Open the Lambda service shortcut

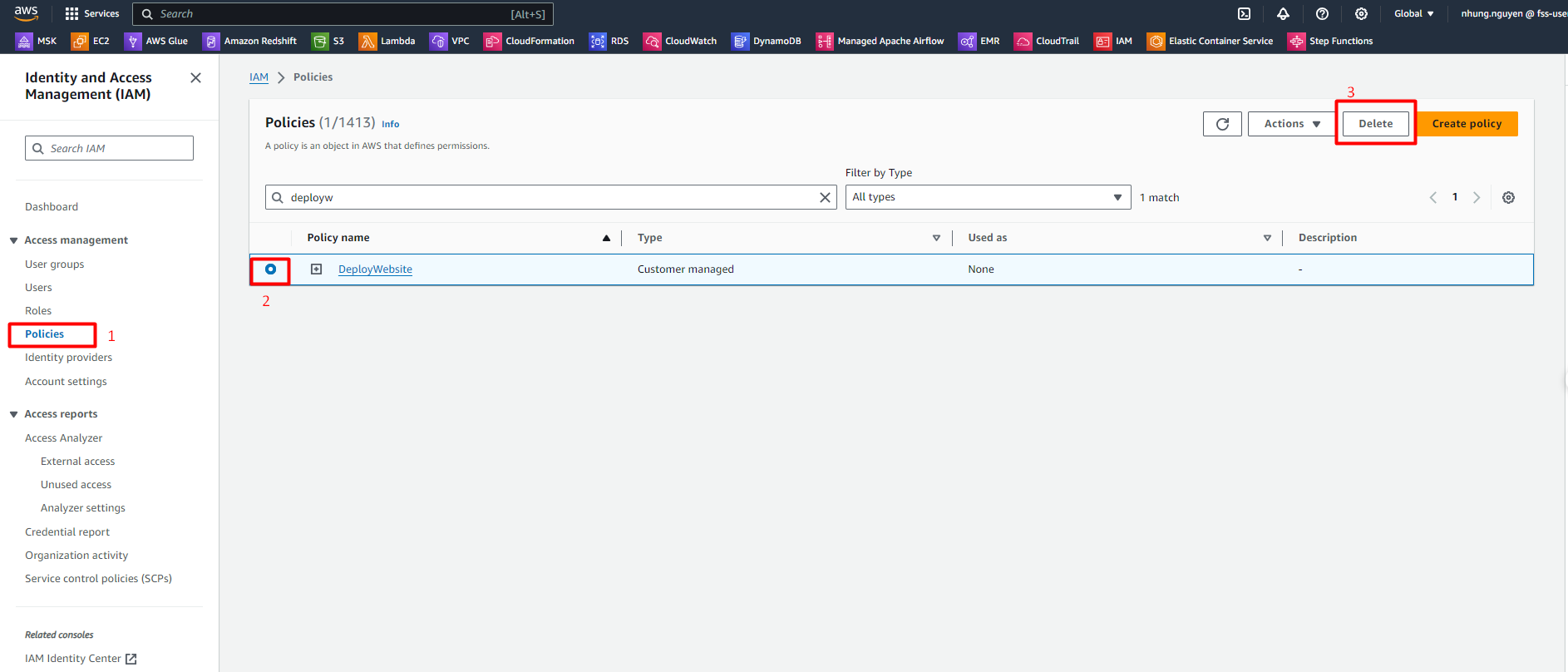coord(387,41)
